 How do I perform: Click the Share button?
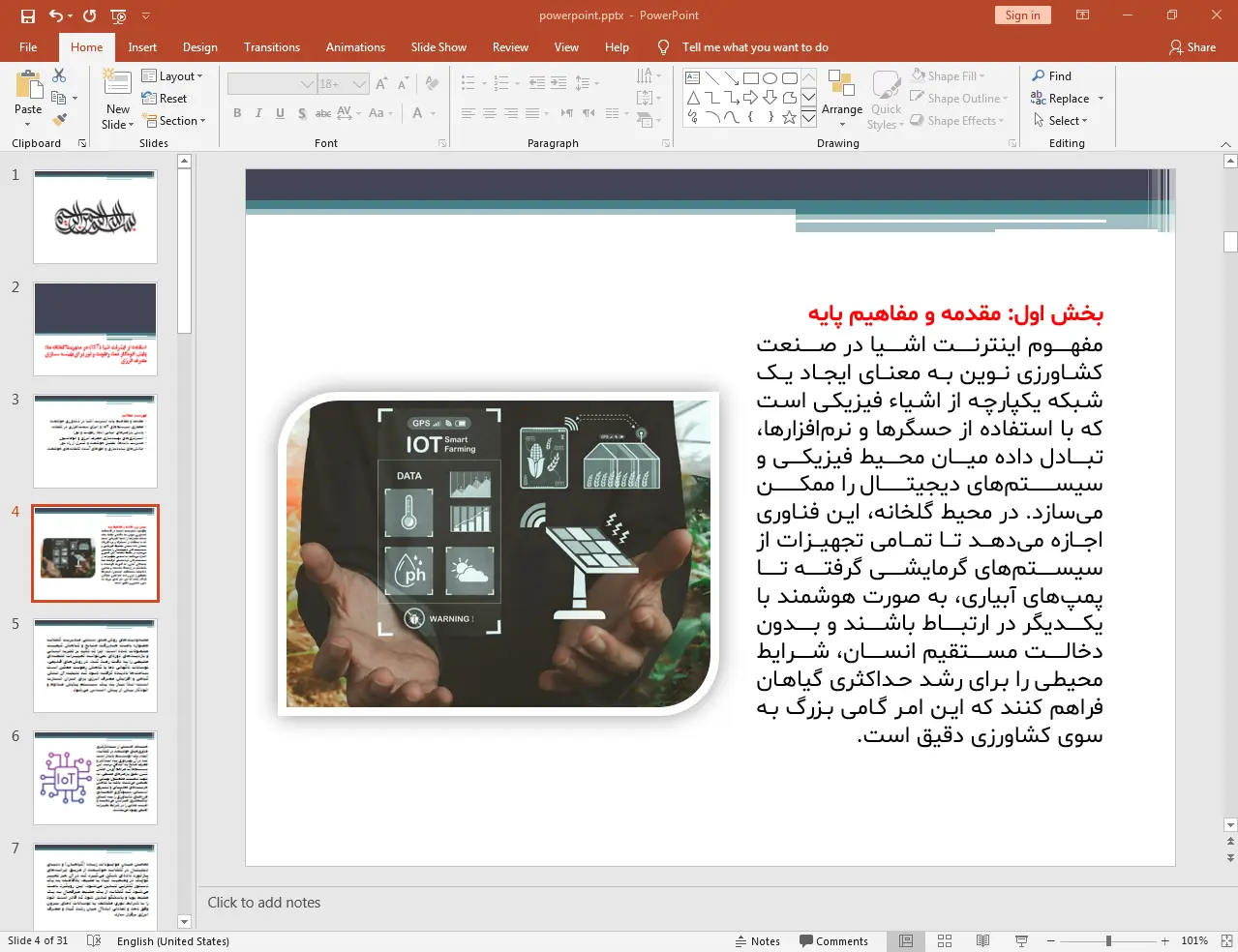pyautogui.click(x=1193, y=46)
